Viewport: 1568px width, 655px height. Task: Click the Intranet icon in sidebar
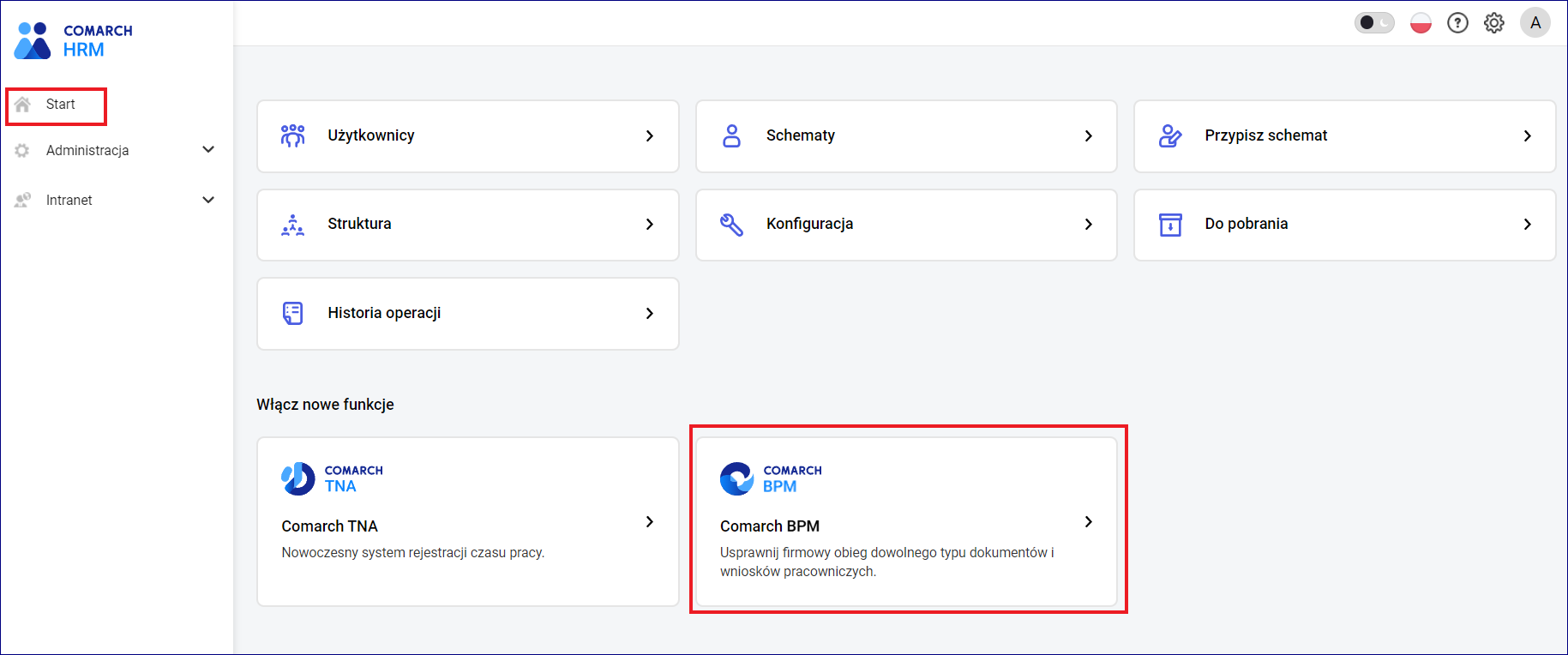point(23,200)
